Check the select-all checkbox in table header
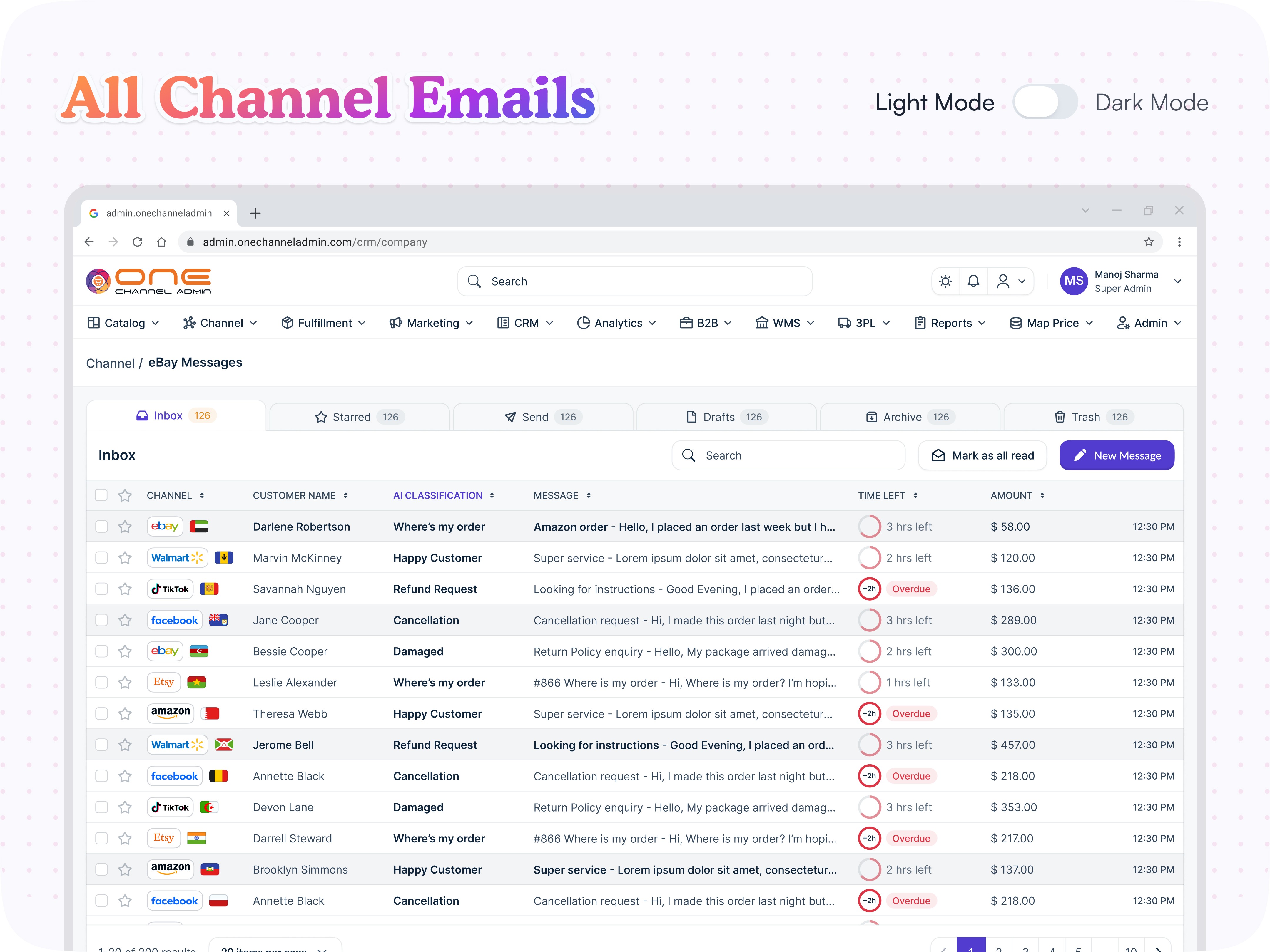 [x=102, y=495]
